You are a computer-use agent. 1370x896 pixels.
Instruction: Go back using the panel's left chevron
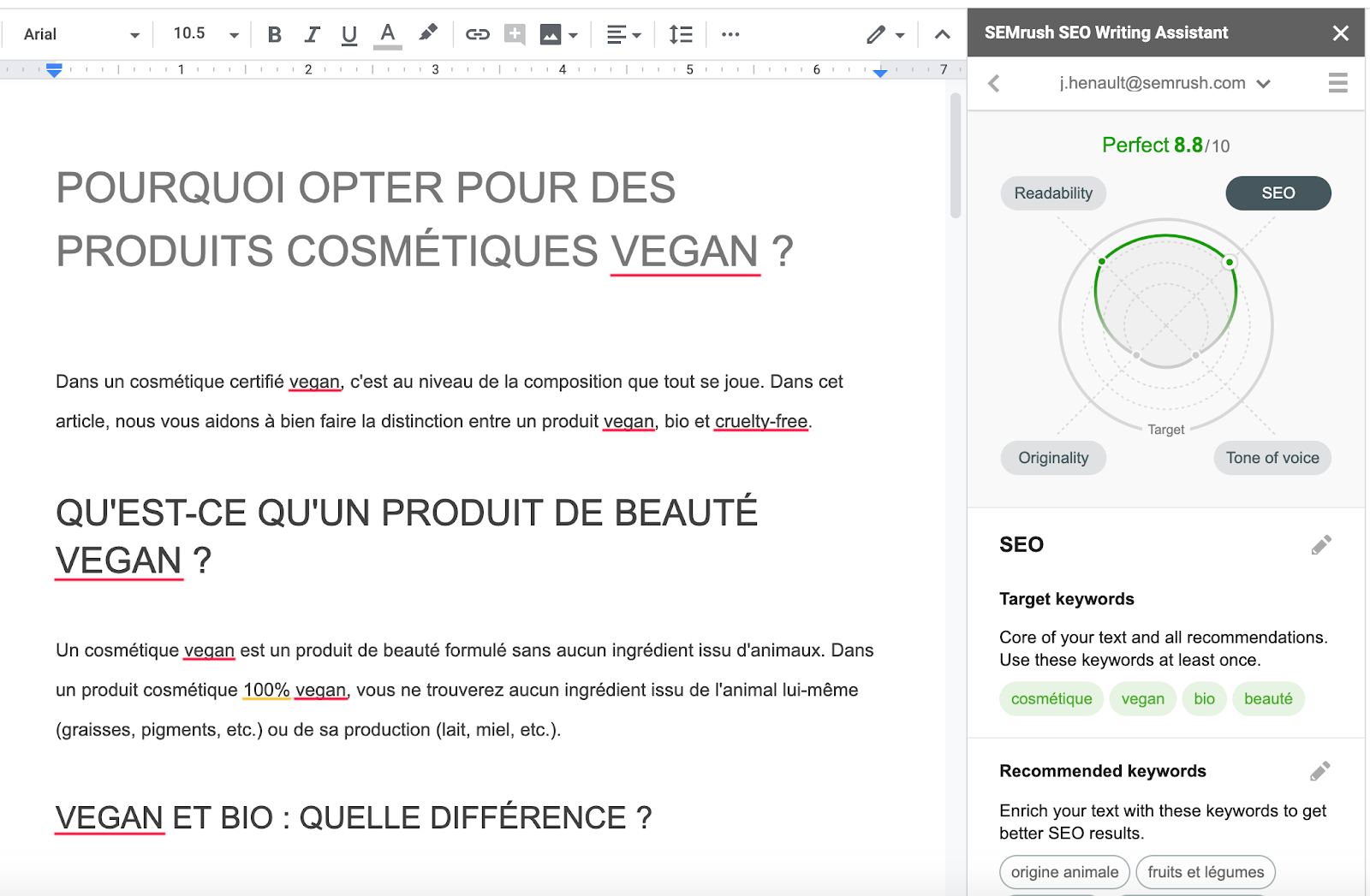pyautogui.click(x=994, y=83)
